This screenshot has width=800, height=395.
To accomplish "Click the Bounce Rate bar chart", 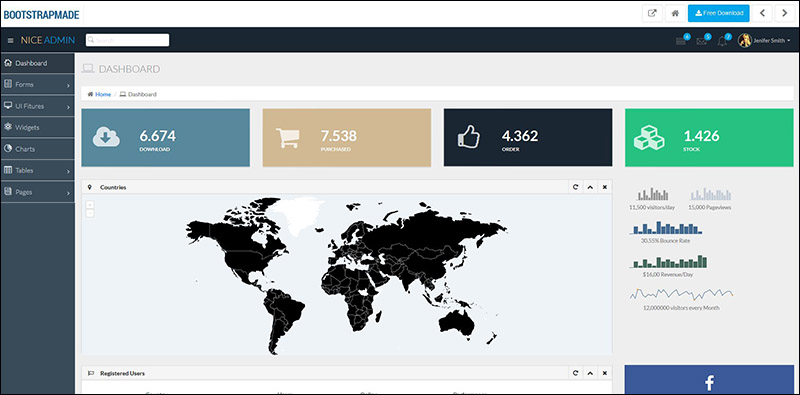I will coord(666,228).
